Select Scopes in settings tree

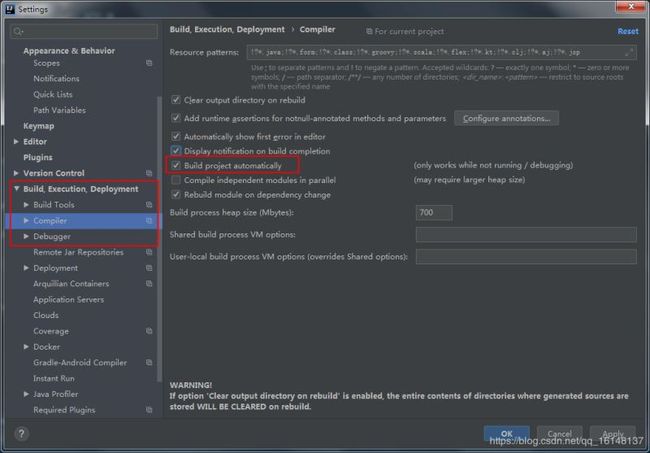click(x=46, y=63)
